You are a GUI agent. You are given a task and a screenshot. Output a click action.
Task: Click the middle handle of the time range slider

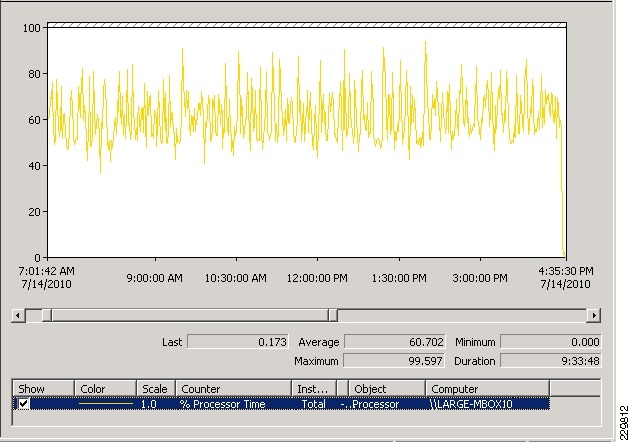tap(333, 315)
